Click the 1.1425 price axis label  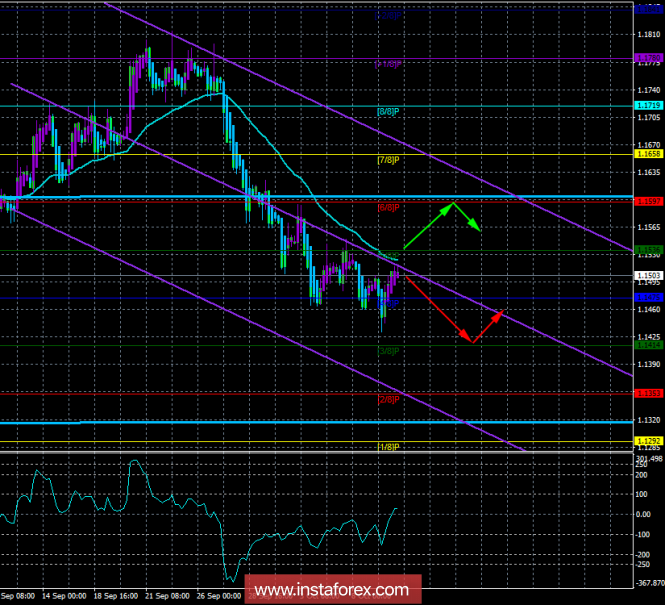(649, 337)
